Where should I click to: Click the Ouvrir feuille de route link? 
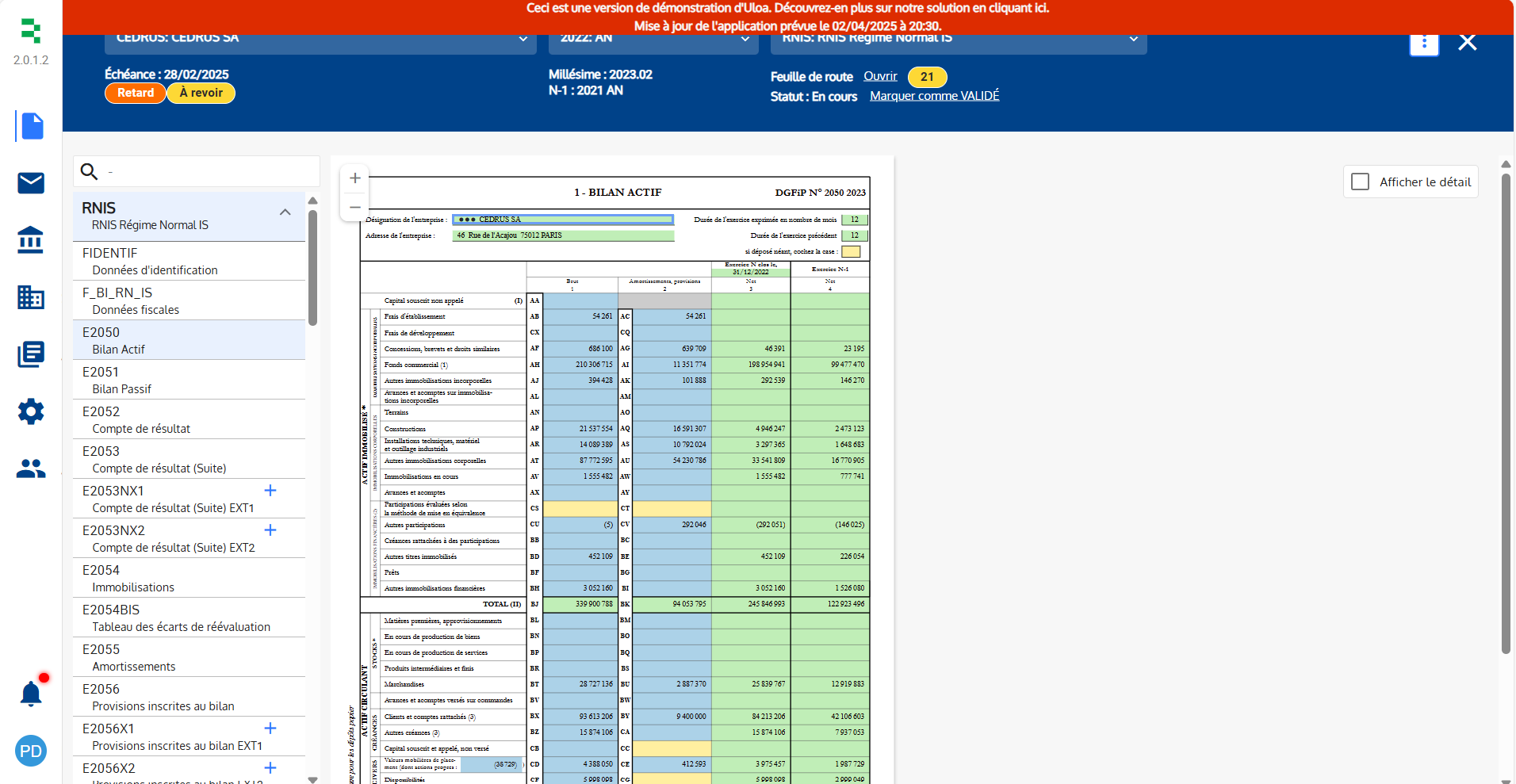pyautogui.click(x=880, y=76)
